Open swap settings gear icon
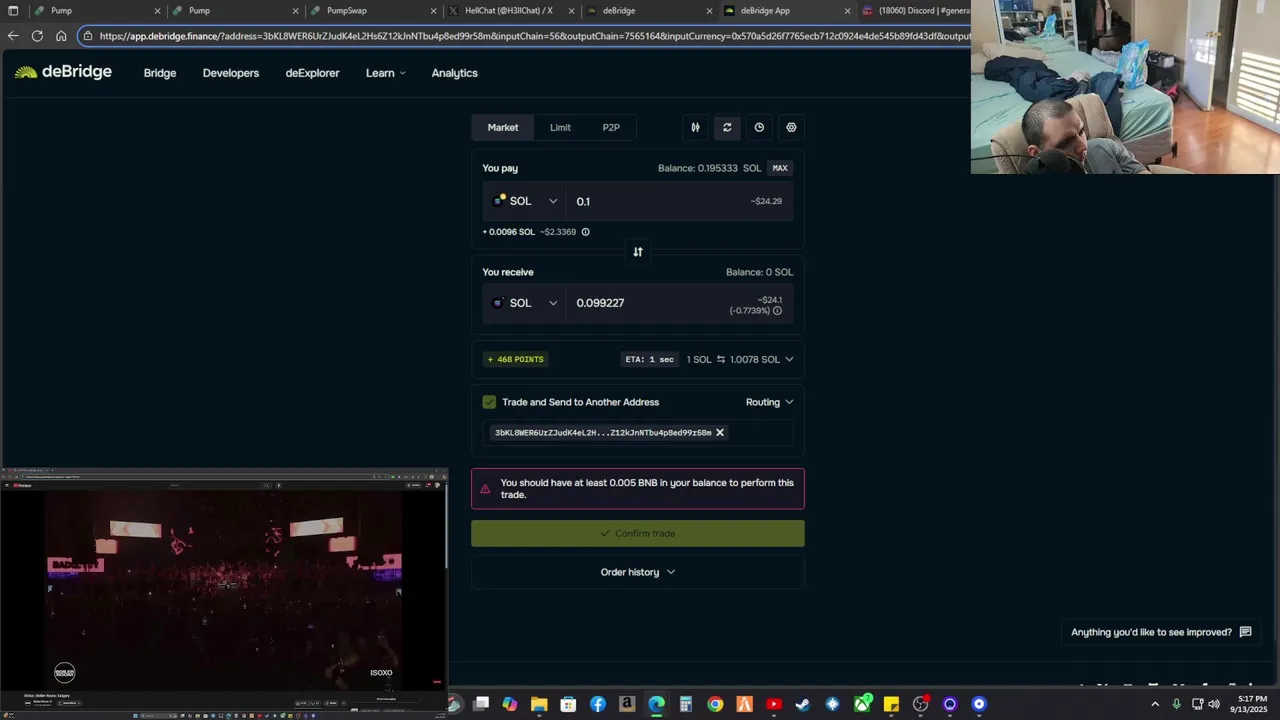1280x720 pixels. point(791,127)
